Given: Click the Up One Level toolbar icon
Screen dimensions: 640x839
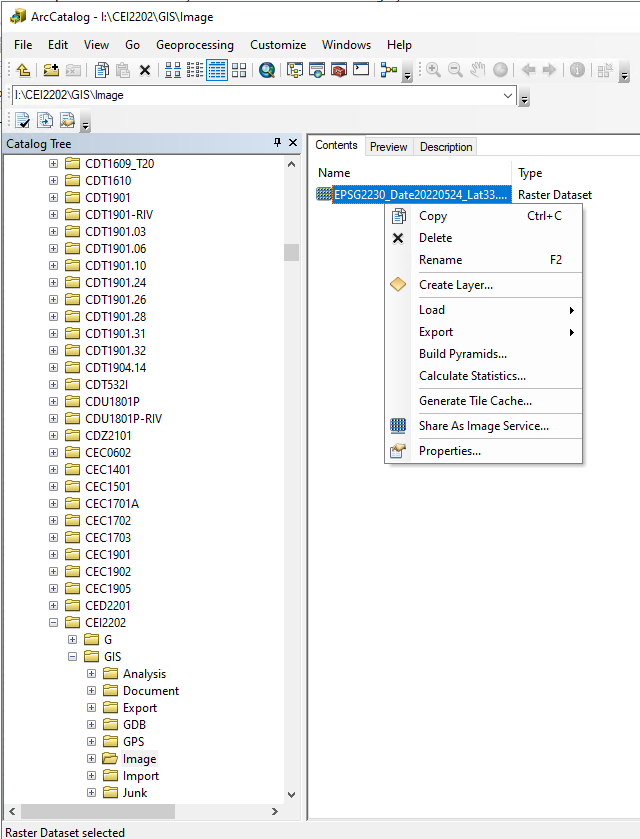Looking at the screenshot, I should point(23,70).
